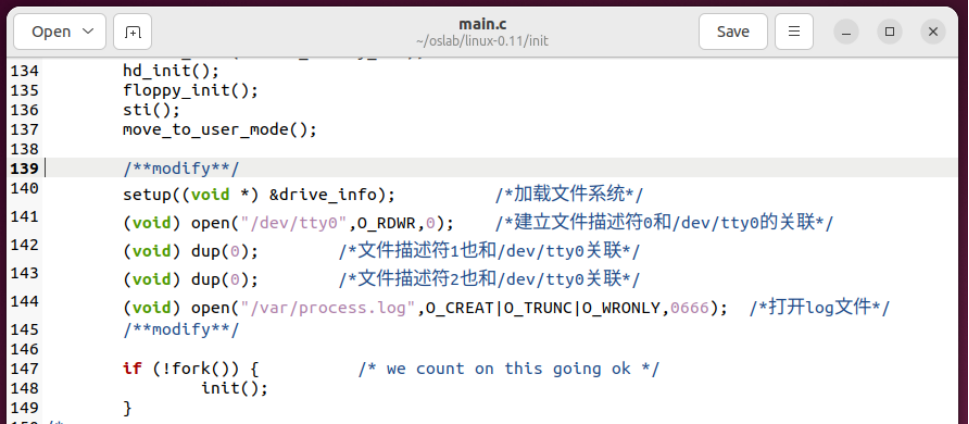Image resolution: width=969 pixels, height=424 pixels.
Task: Click line number 144 in the gutter
Action: 24,301
